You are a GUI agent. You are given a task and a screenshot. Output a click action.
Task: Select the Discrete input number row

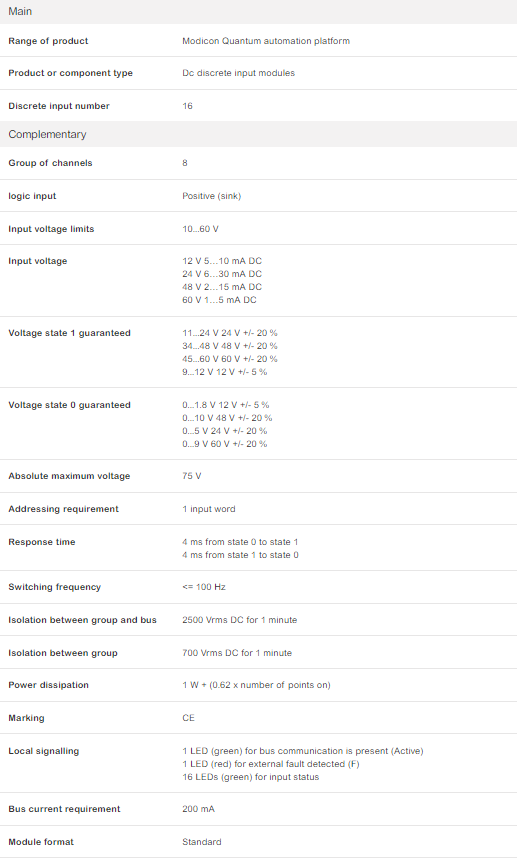258,106
